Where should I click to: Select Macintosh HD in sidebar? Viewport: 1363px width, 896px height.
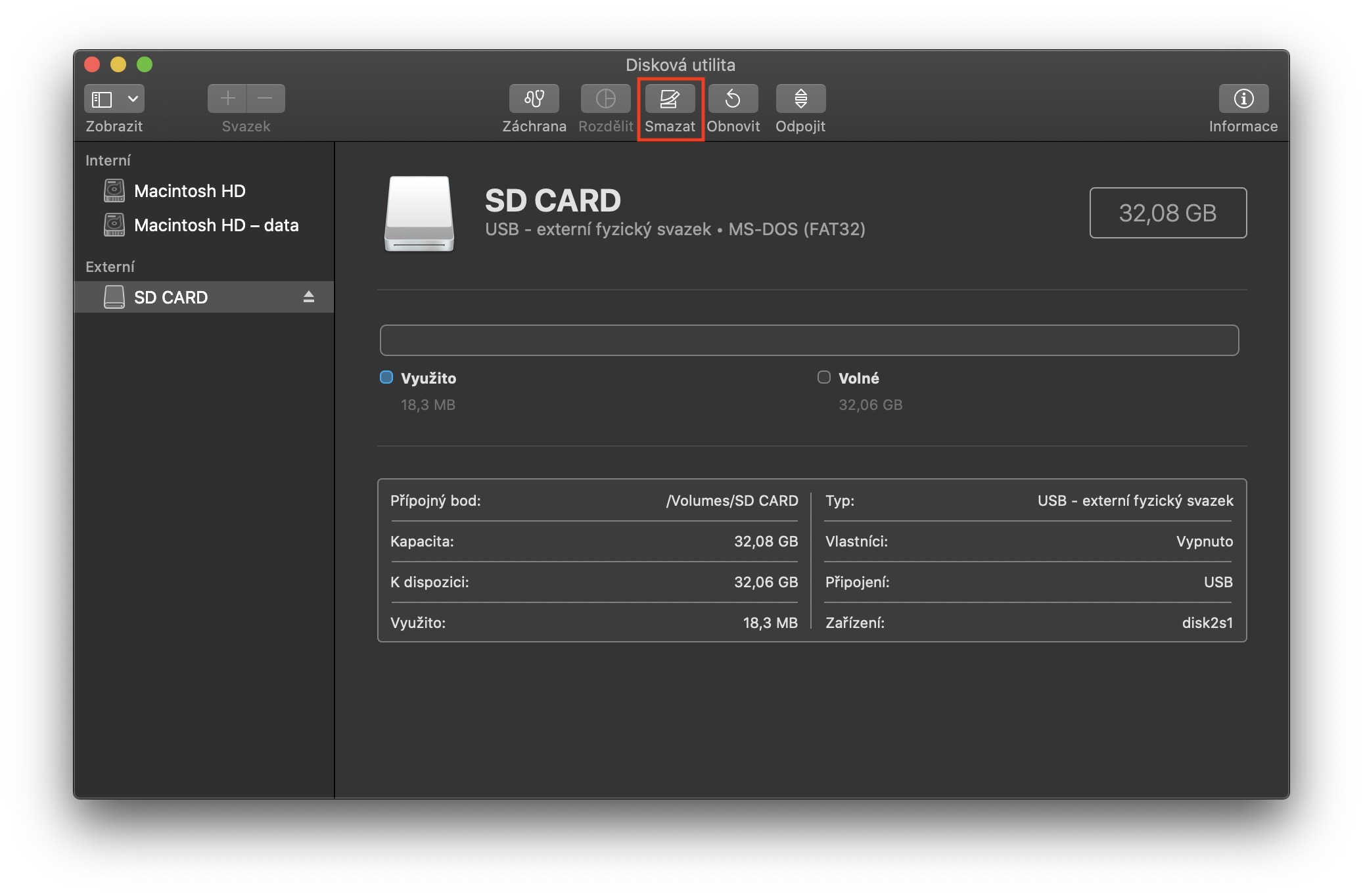click(189, 191)
